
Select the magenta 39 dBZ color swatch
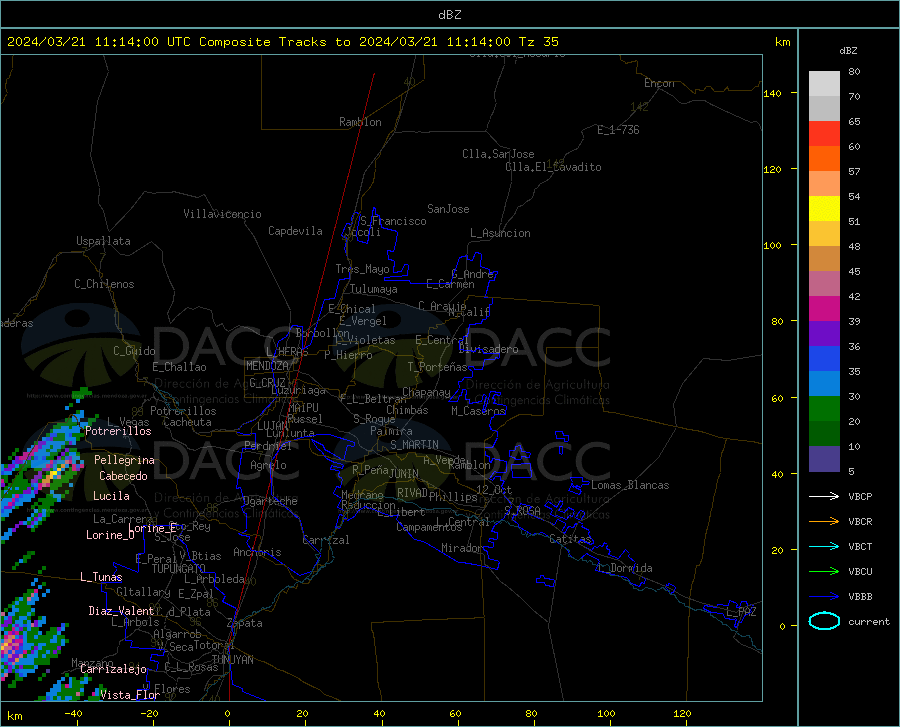[x=824, y=309]
